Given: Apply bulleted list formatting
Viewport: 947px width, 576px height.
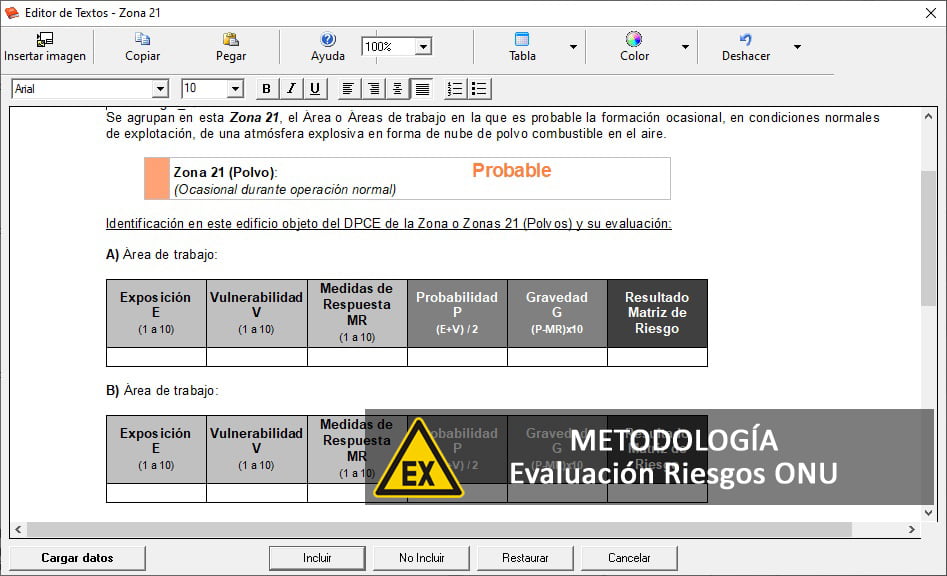Looking at the screenshot, I should tap(480, 89).
